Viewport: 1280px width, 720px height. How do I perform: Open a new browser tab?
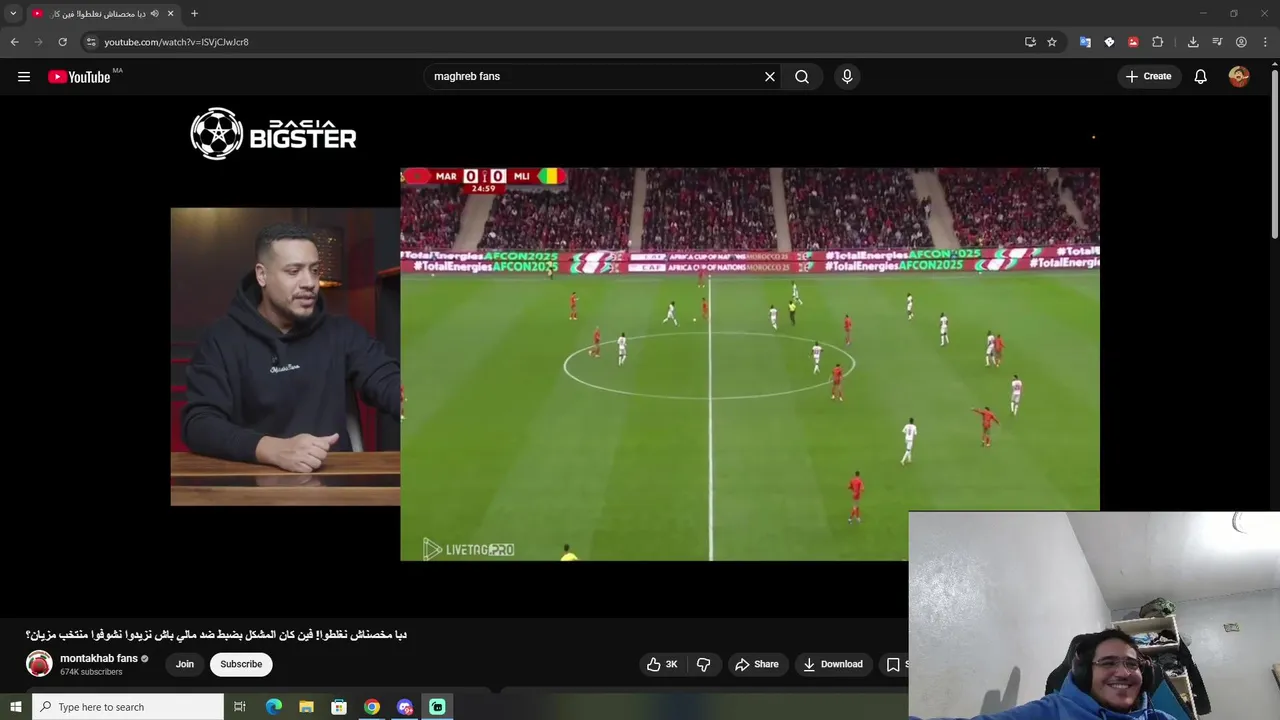pos(194,14)
